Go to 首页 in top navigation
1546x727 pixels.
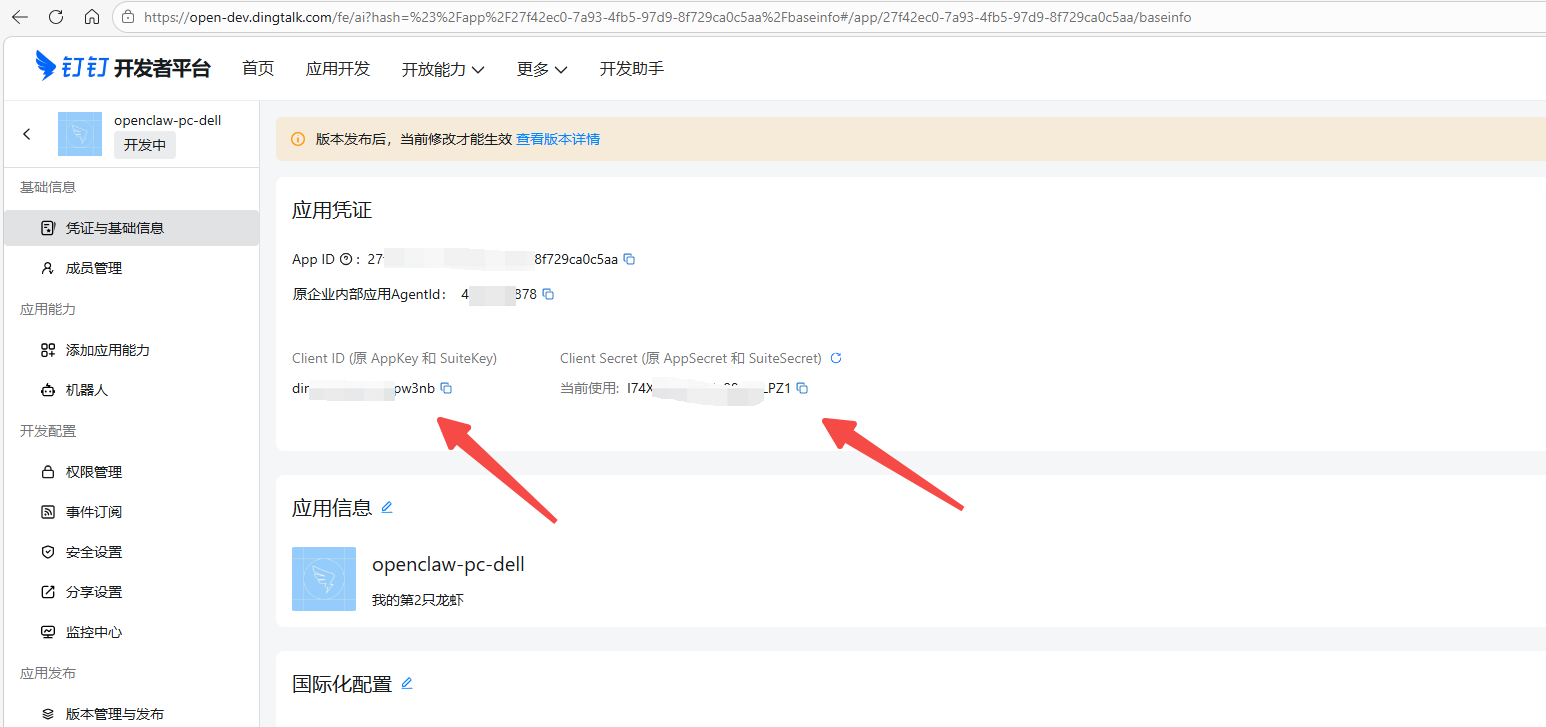click(258, 68)
